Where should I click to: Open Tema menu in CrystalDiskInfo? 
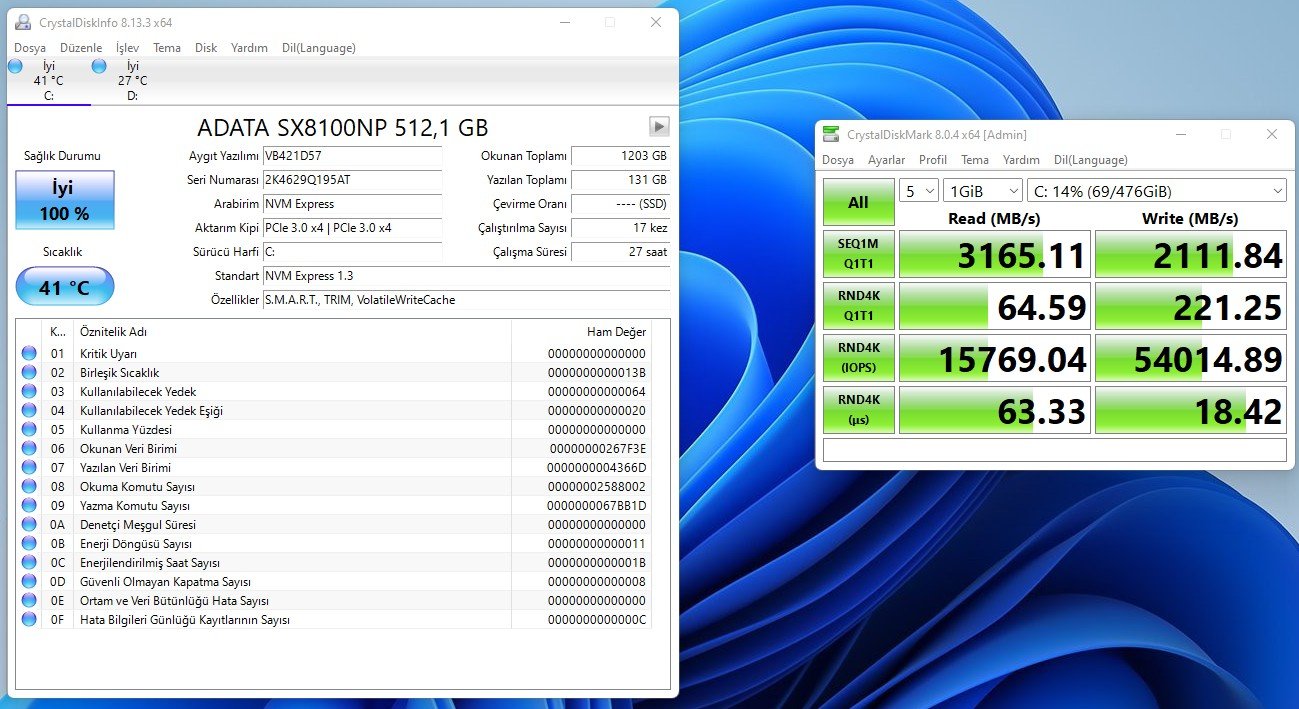(x=167, y=48)
